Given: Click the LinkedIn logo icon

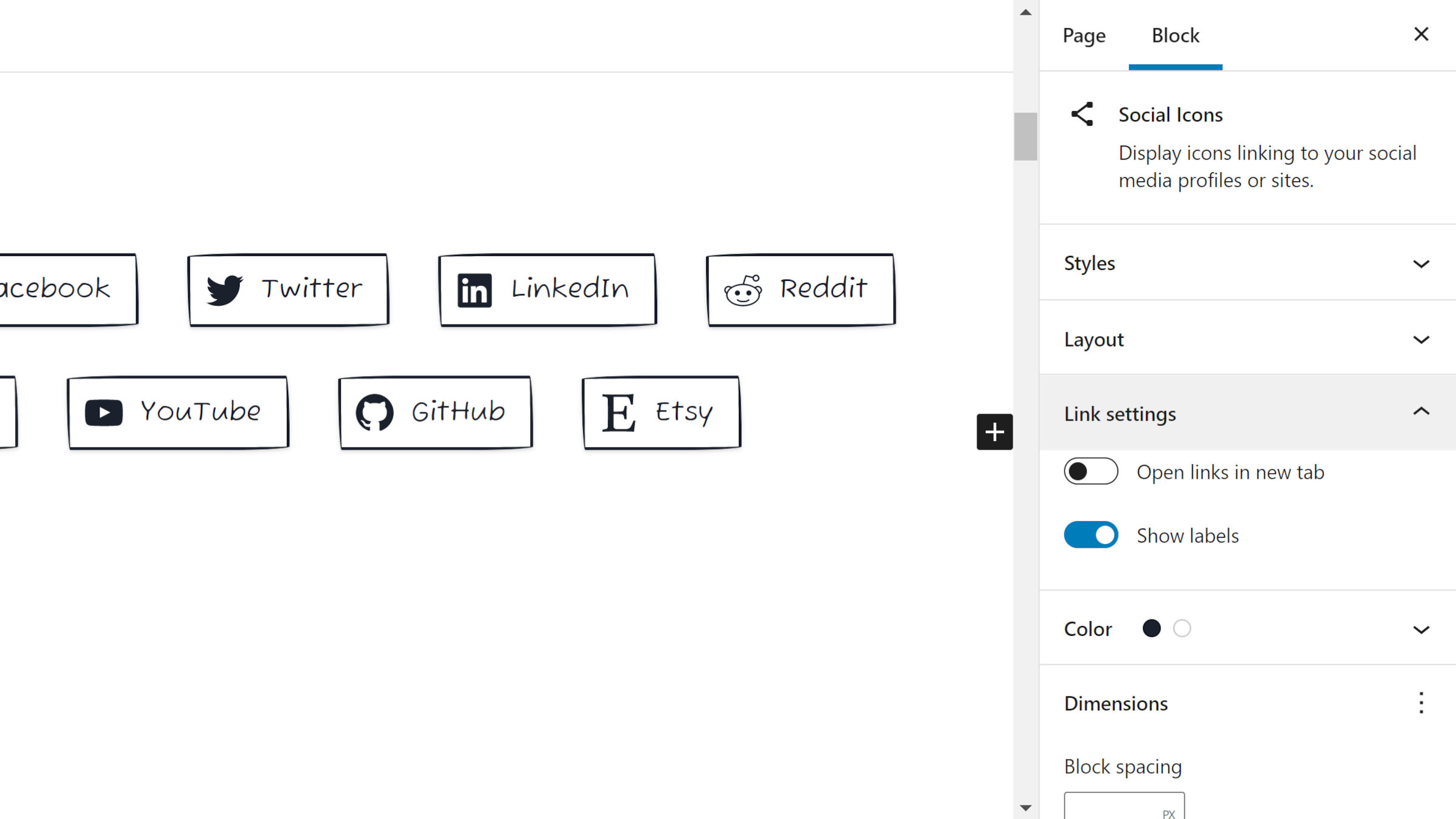Looking at the screenshot, I should (474, 291).
